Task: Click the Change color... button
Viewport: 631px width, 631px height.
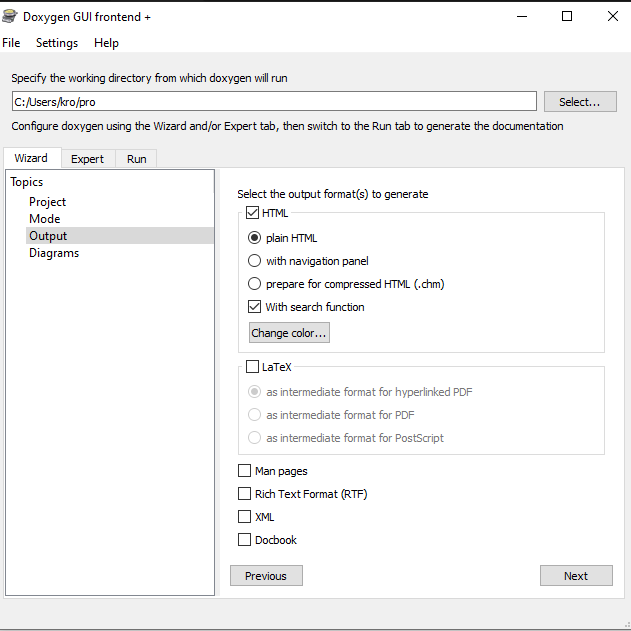Action: [289, 333]
